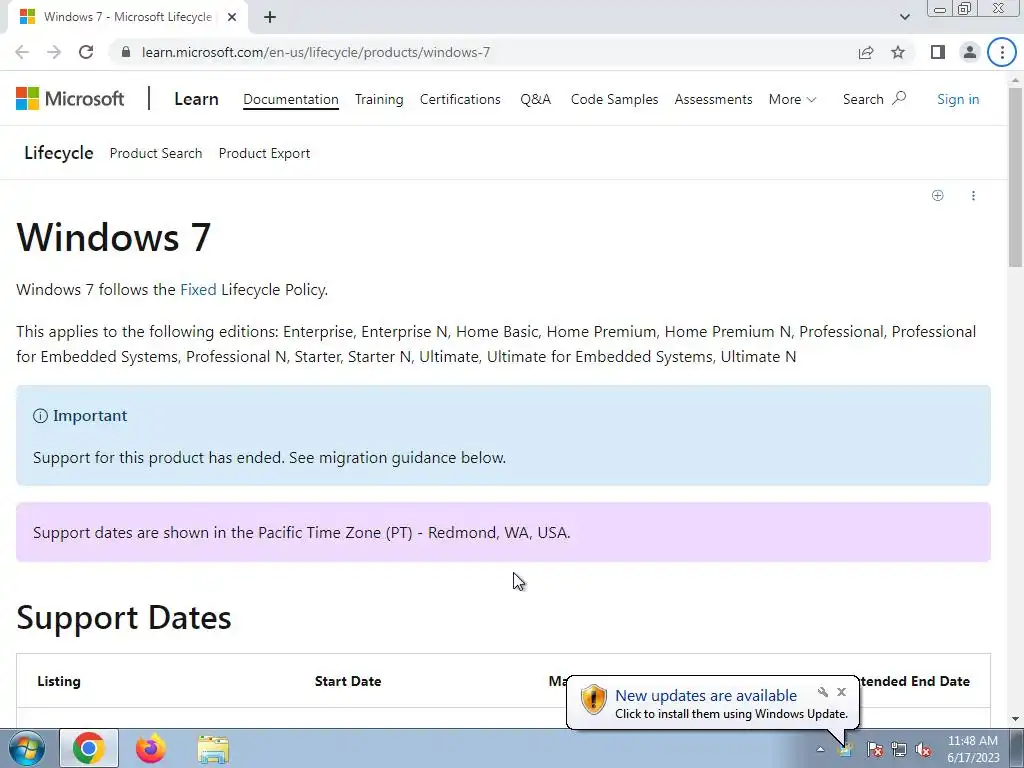The width and height of the screenshot is (1024, 768).
Task: Open Code Samples
Action: point(615,99)
